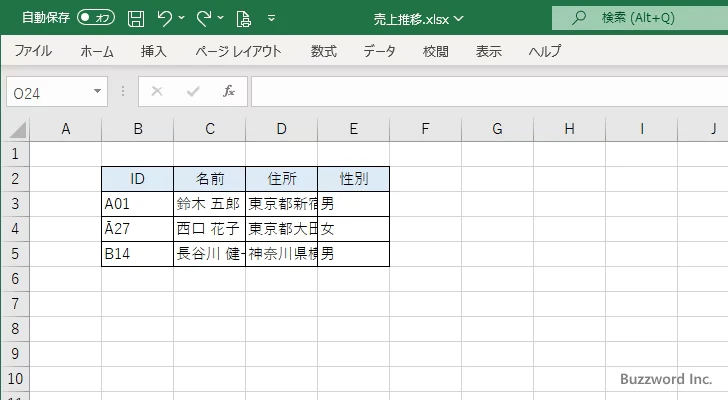
Task: Click the magnifier search icon
Action: click(x=579, y=18)
